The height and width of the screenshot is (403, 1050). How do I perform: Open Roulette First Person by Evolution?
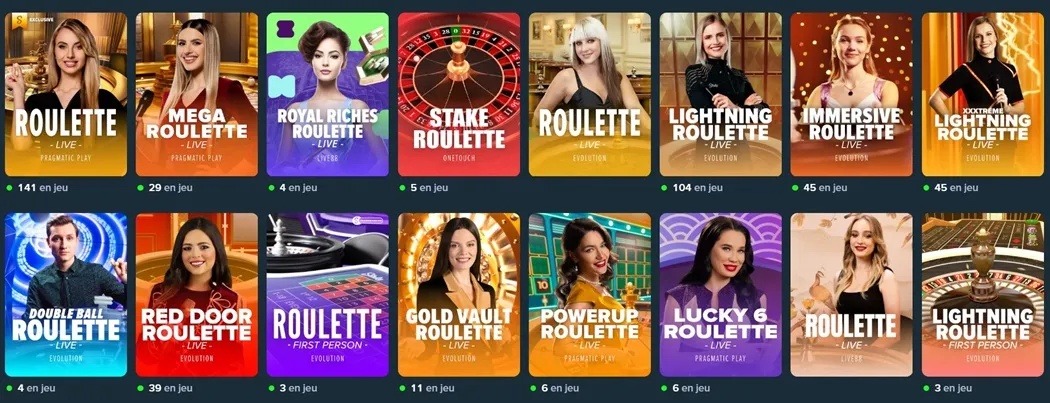coord(327,295)
